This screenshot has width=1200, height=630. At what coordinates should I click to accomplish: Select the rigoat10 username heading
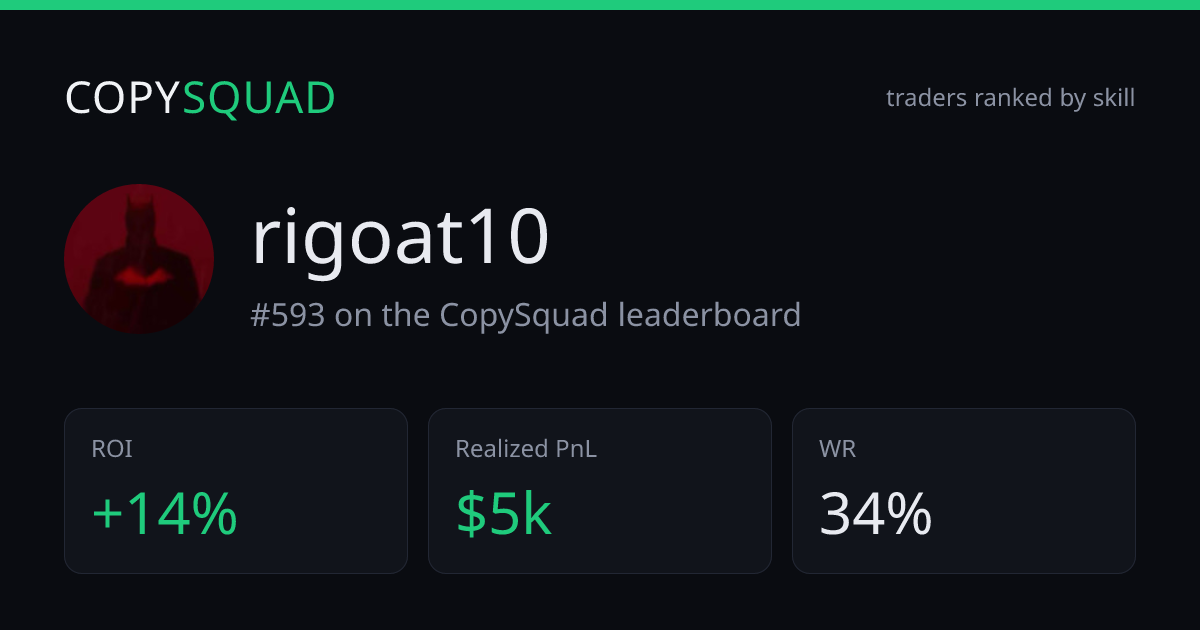pos(400,240)
